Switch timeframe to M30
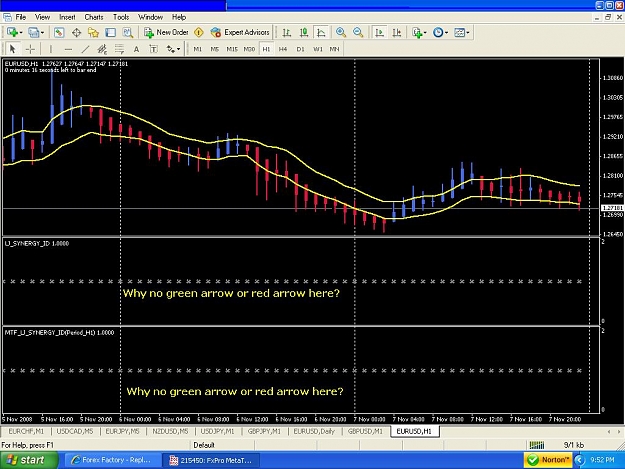Image resolution: width=625 pixels, height=469 pixels. [249, 49]
